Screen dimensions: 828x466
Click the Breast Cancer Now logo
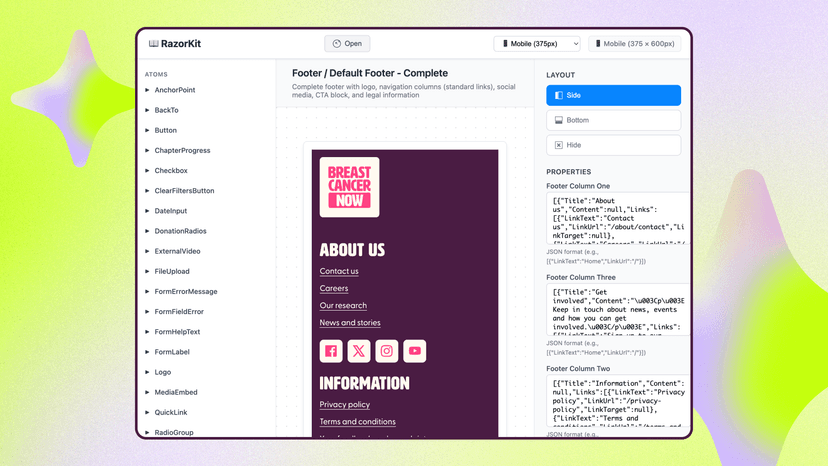pyautogui.click(x=350, y=187)
